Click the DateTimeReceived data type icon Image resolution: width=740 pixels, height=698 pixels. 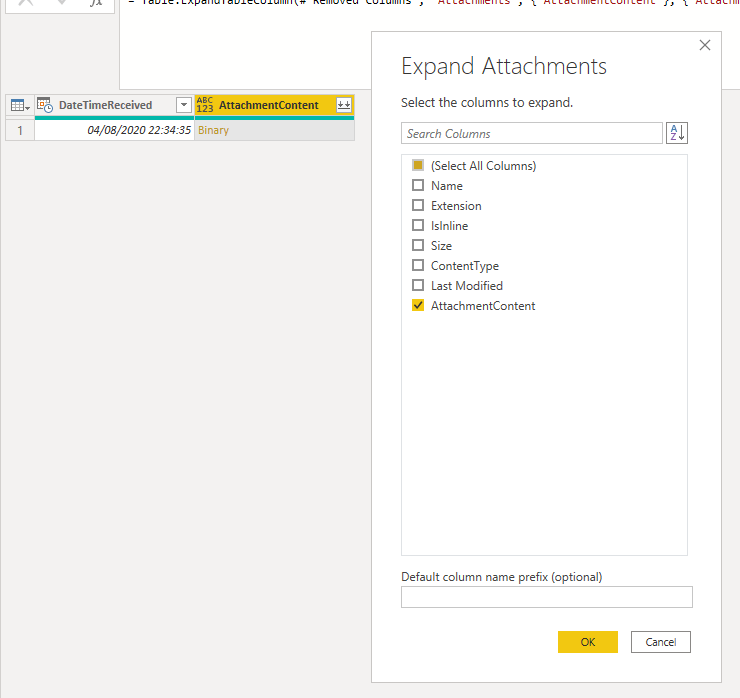(45, 105)
